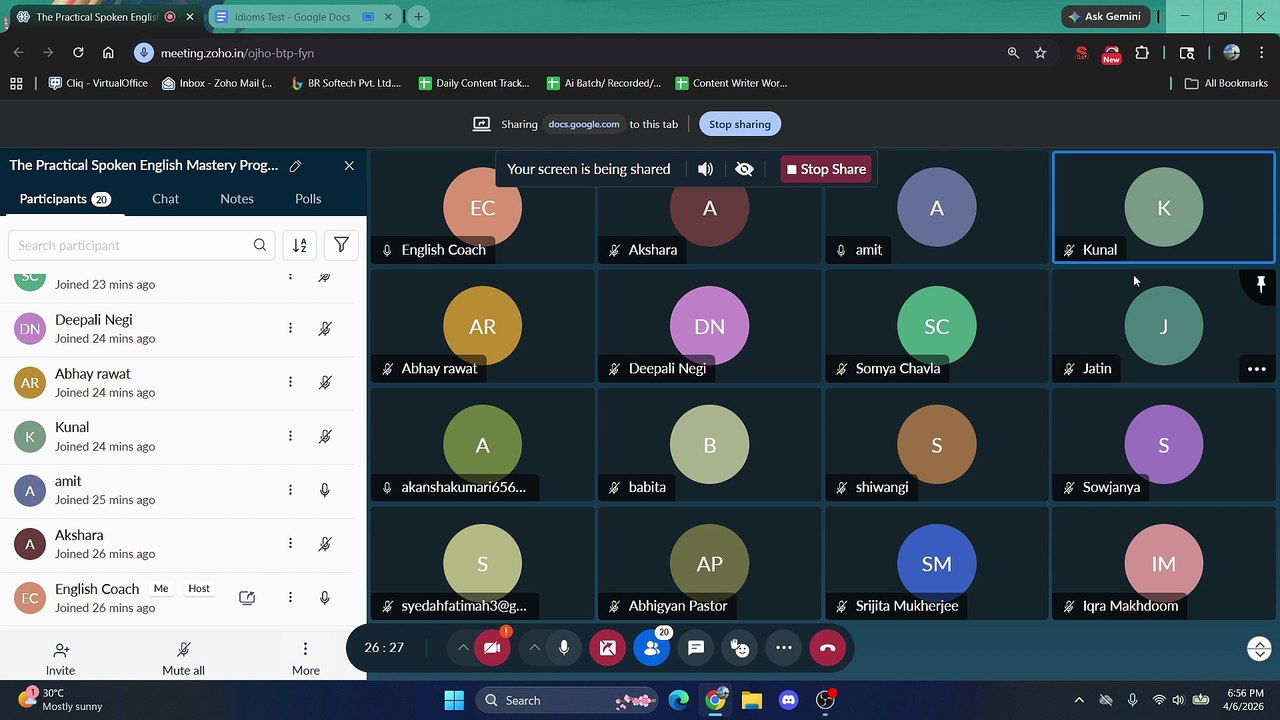Viewport: 1280px width, 720px height.
Task: Mute amit's microphone in list
Action: coord(325,490)
